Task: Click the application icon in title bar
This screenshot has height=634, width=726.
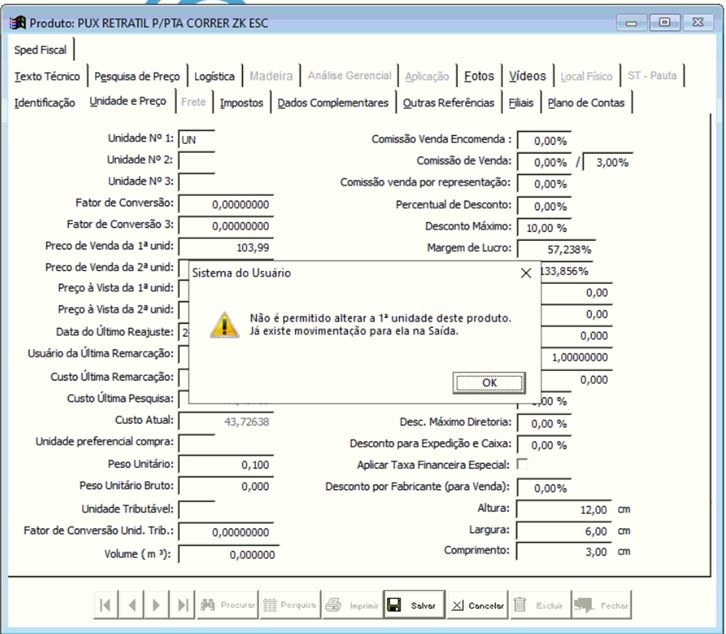Action: pyautogui.click(x=18, y=23)
